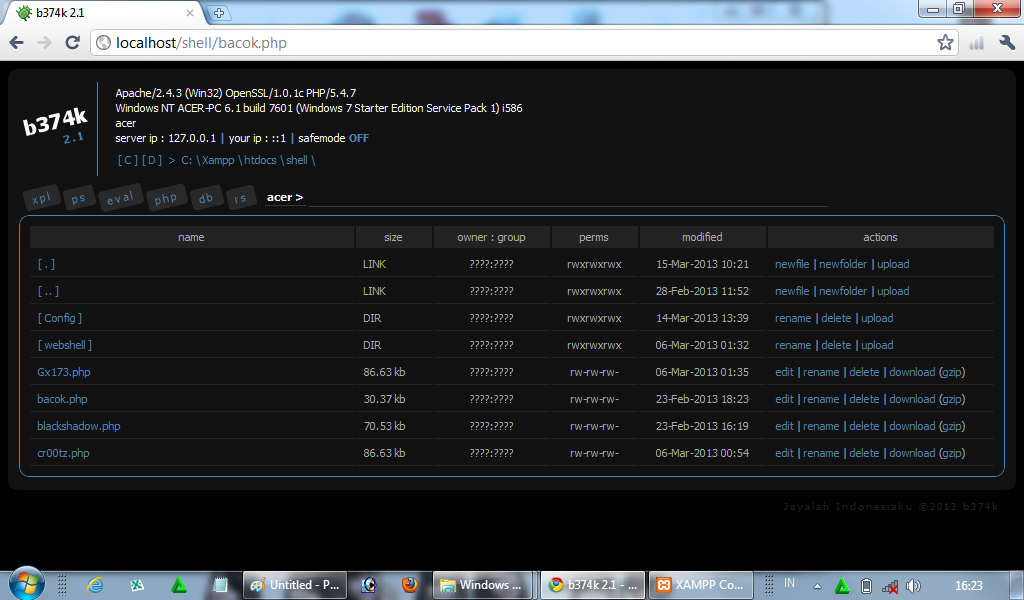This screenshot has width=1024, height=600.
Task: Open browser settings with the wrench icon
Action: pyautogui.click(x=1007, y=43)
